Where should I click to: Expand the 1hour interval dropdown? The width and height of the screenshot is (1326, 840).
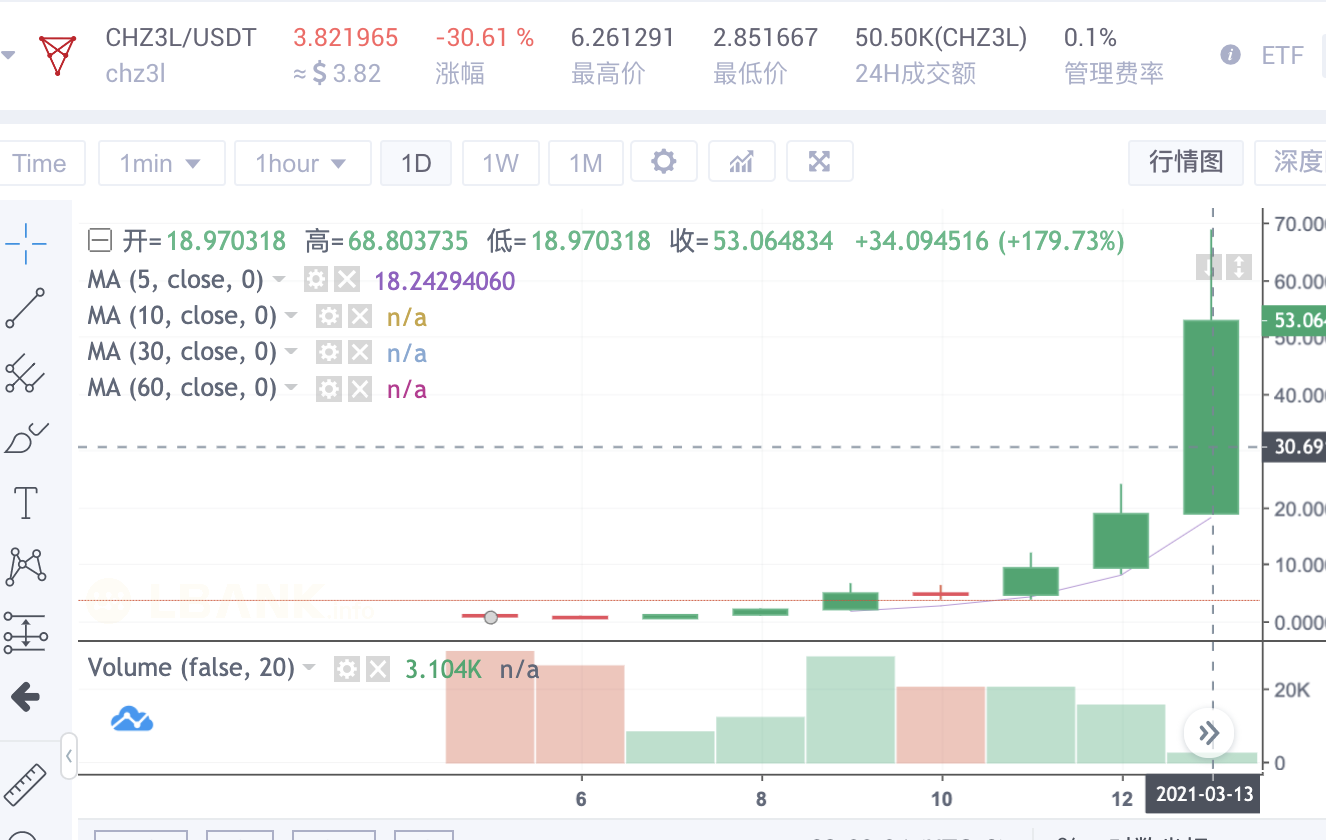pyautogui.click(x=302, y=161)
